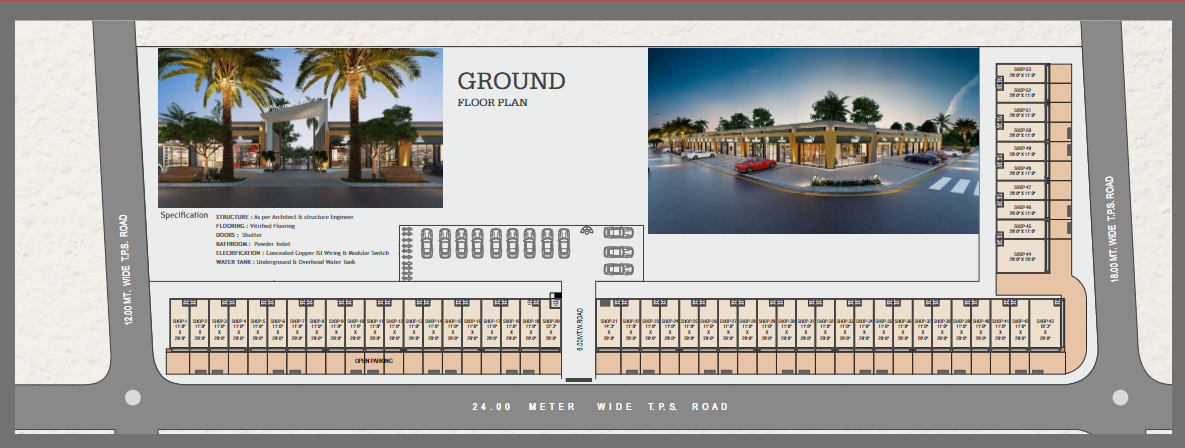1185x448 pixels.
Task: Click the OPEN PARKING label
Action: click(x=374, y=360)
